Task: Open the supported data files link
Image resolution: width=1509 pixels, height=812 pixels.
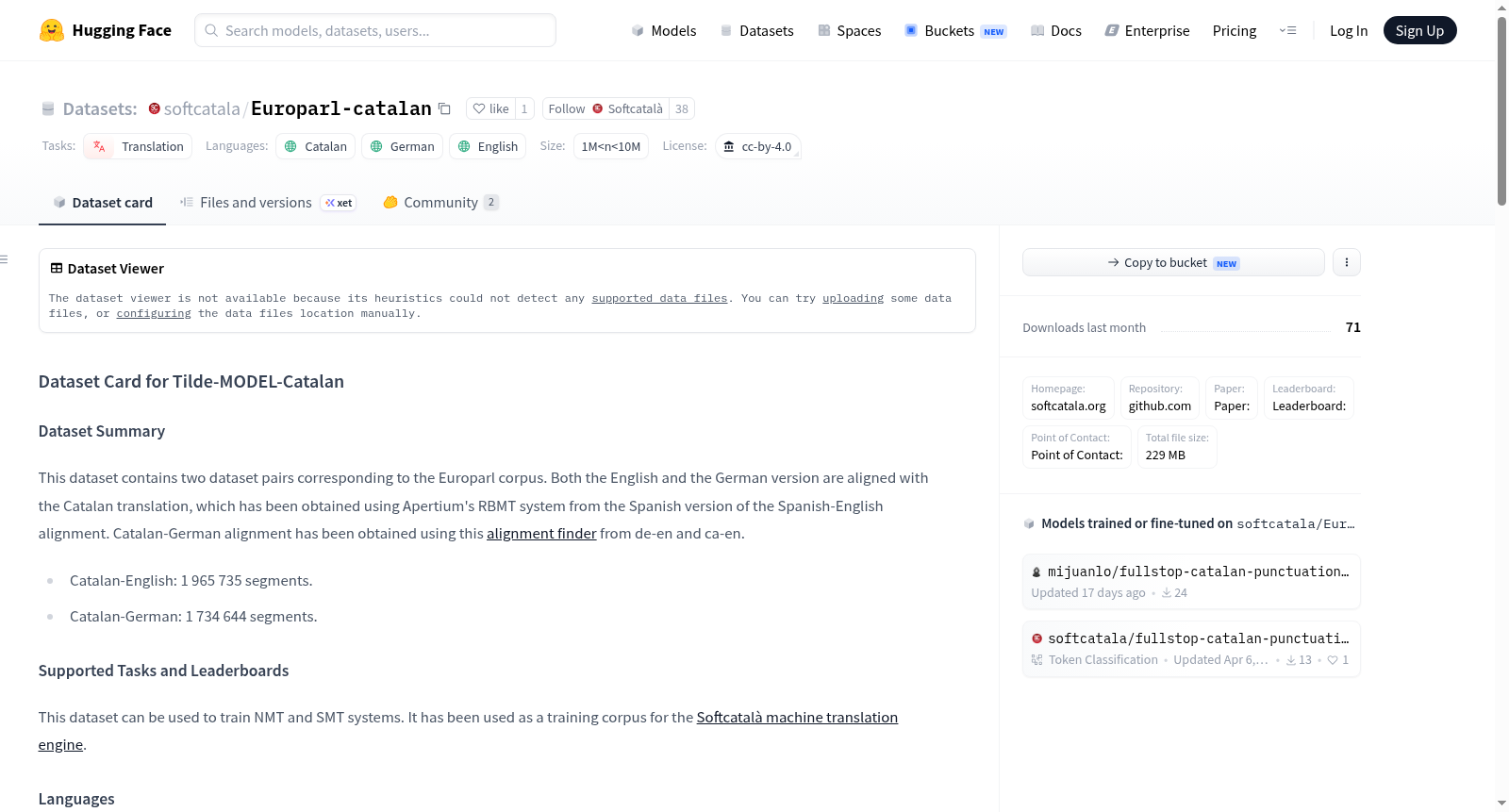Action: [659, 298]
